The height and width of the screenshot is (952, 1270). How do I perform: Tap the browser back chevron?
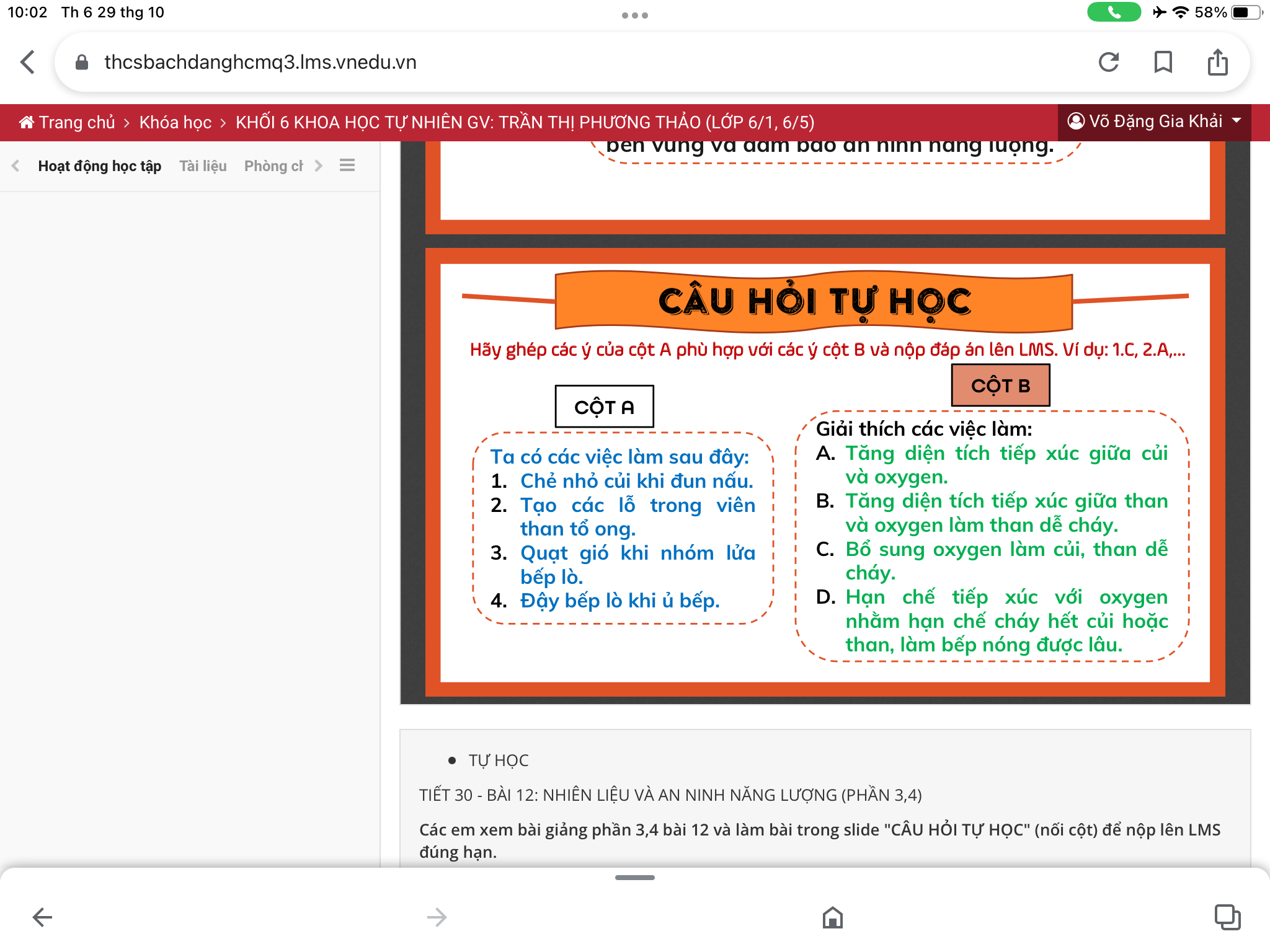[x=27, y=62]
